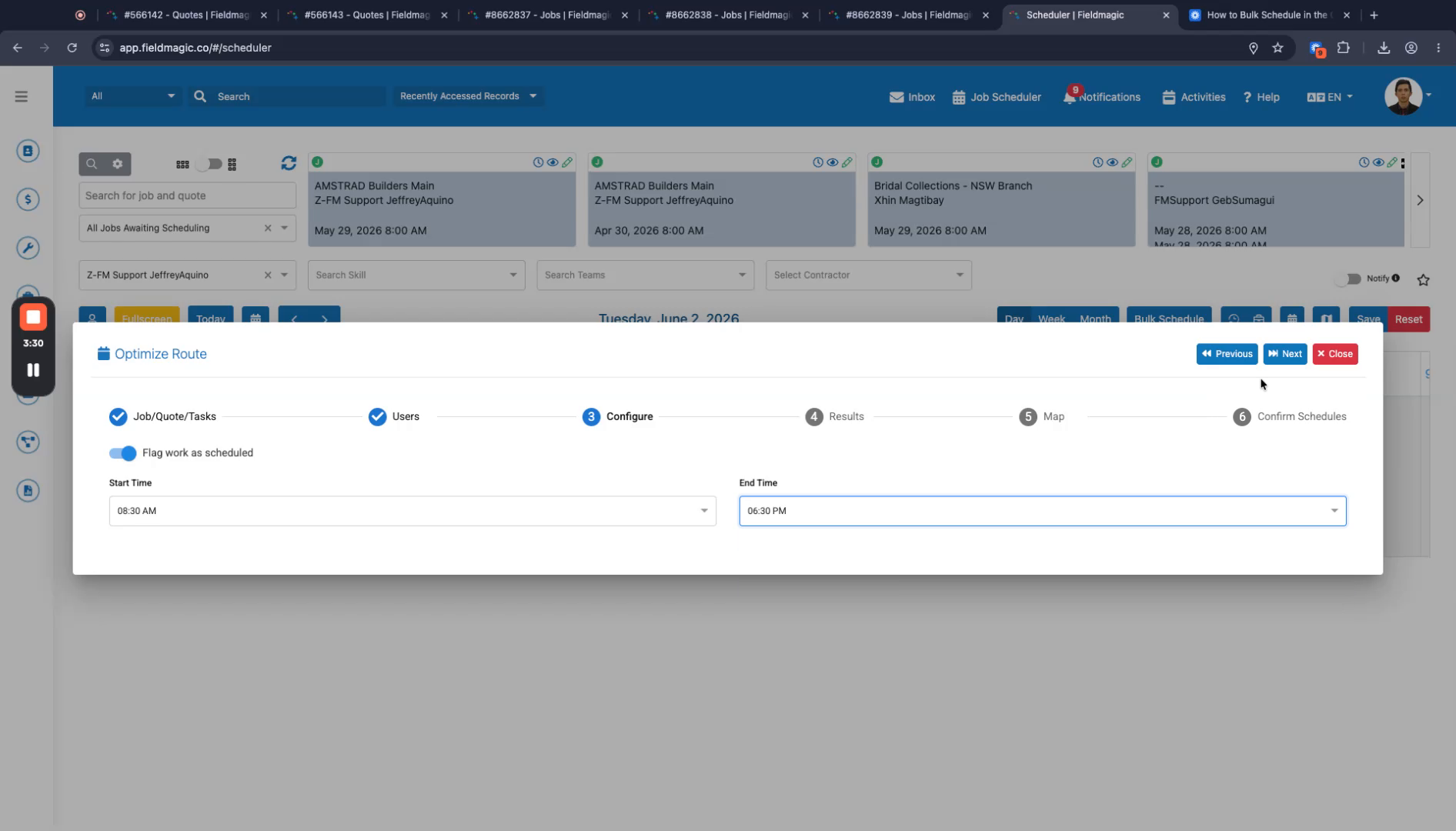This screenshot has height=831, width=1456.
Task: Open the Search Skill dropdown
Action: pos(416,275)
